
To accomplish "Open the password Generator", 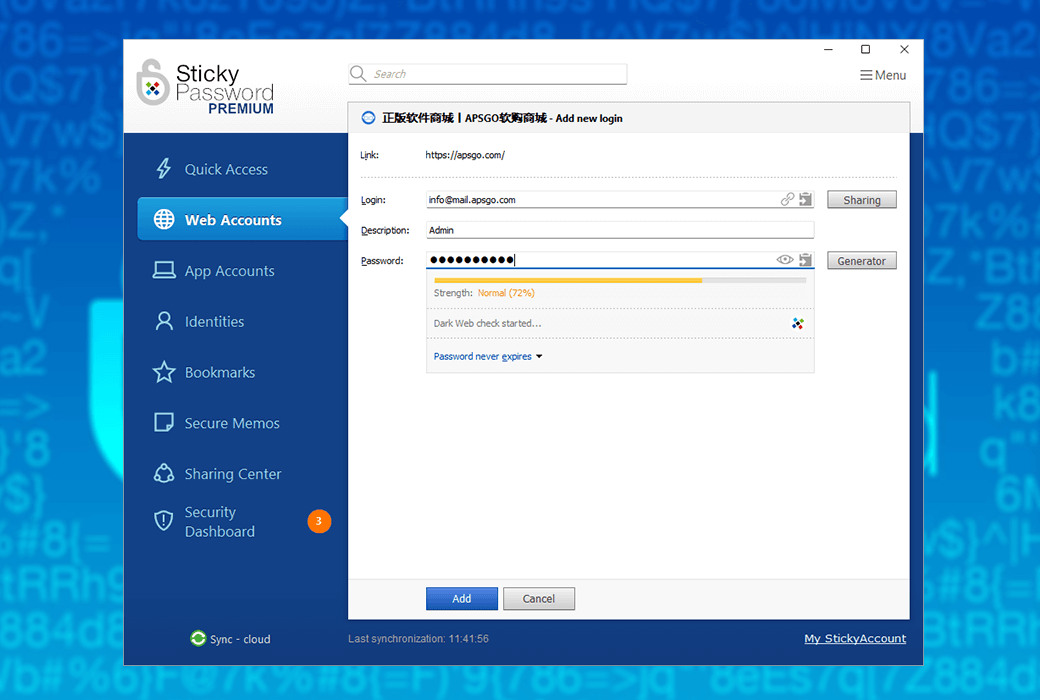I will tap(862, 261).
